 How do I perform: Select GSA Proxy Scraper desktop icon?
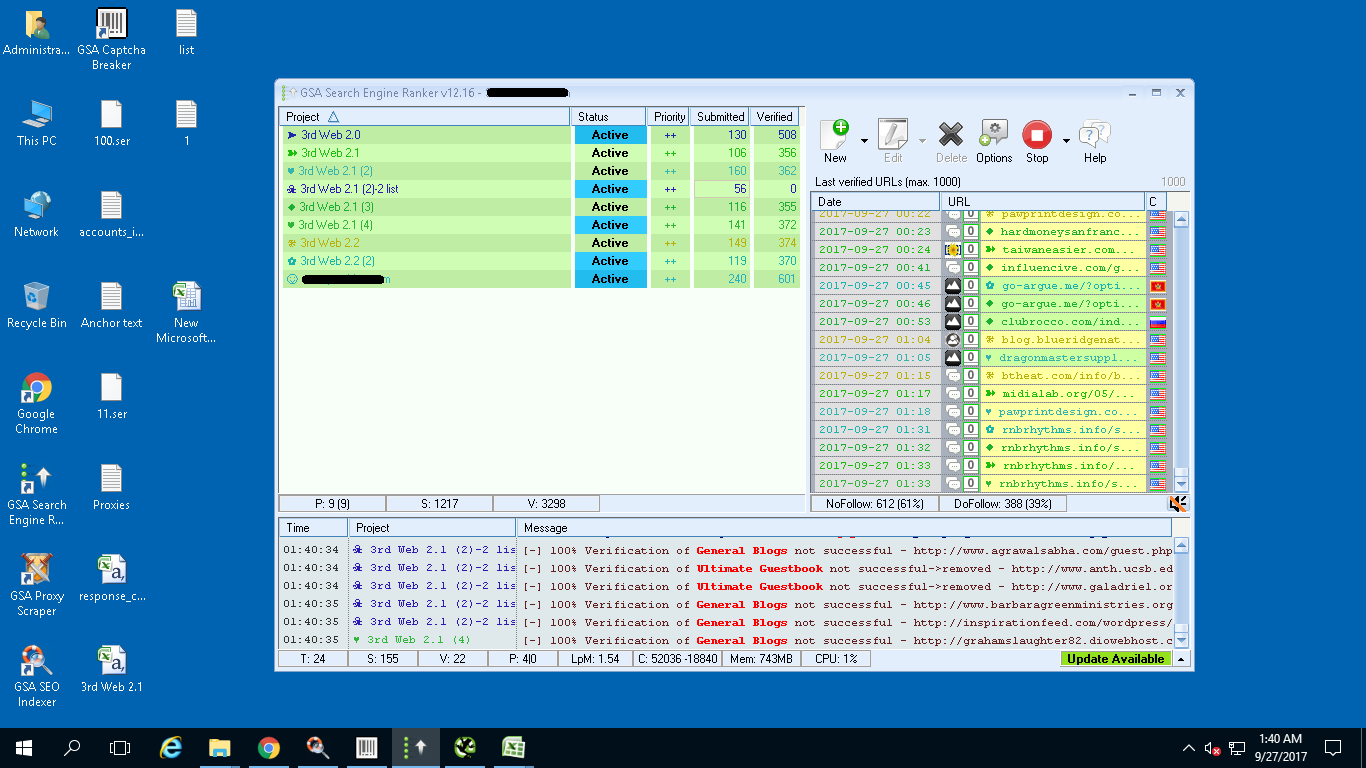point(37,585)
